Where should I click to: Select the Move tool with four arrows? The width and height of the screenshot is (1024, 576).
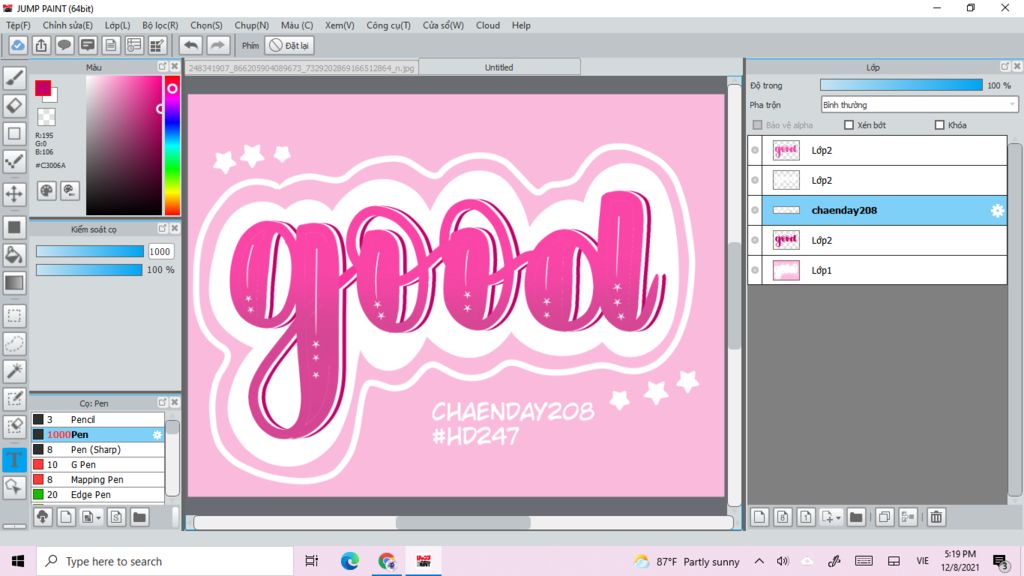click(x=14, y=193)
